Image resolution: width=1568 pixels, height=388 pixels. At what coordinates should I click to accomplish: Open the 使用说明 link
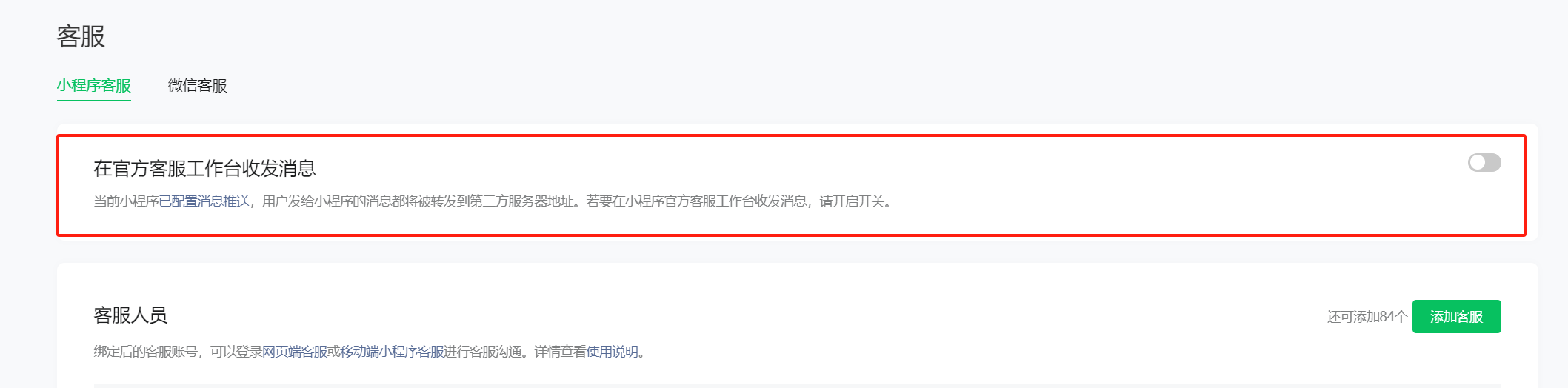[x=613, y=352]
